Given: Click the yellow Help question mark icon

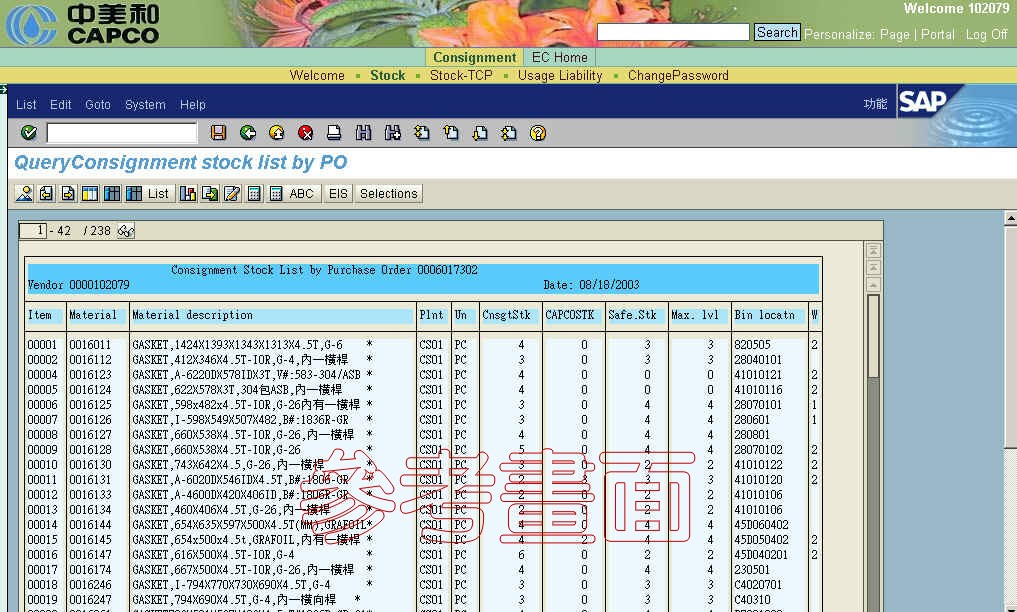Looking at the screenshot, I should coord(538,133).
